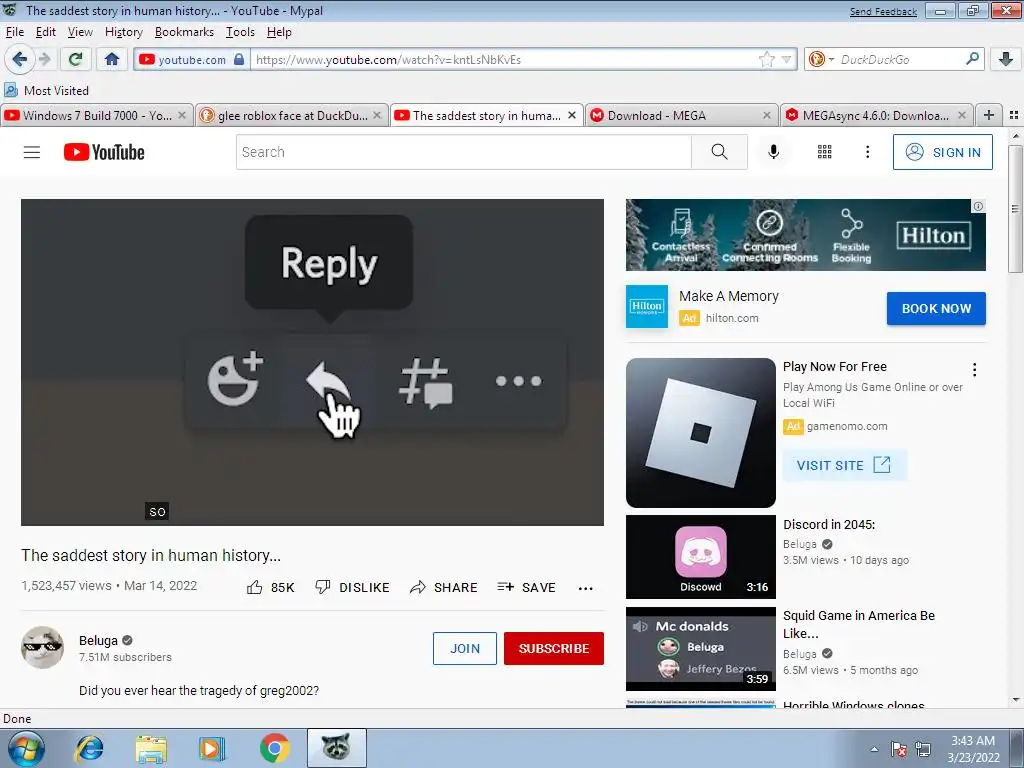1024x768 pixels.
Task: Open the Tools menu
Action: coord(240,32)
